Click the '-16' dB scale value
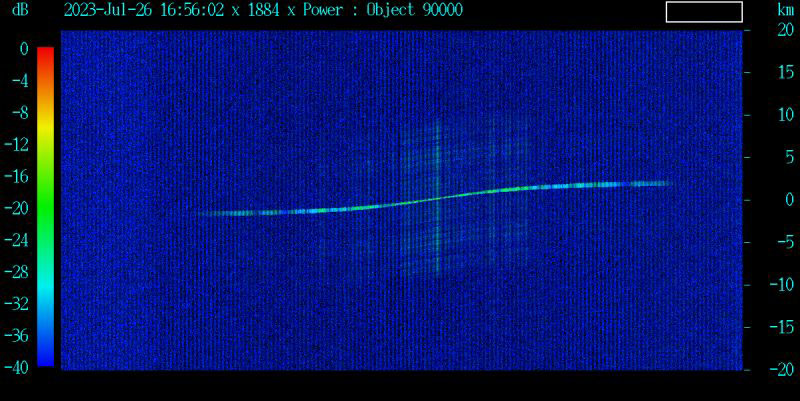The height and width of the screenshot is (401, 800). coord(16,177)
